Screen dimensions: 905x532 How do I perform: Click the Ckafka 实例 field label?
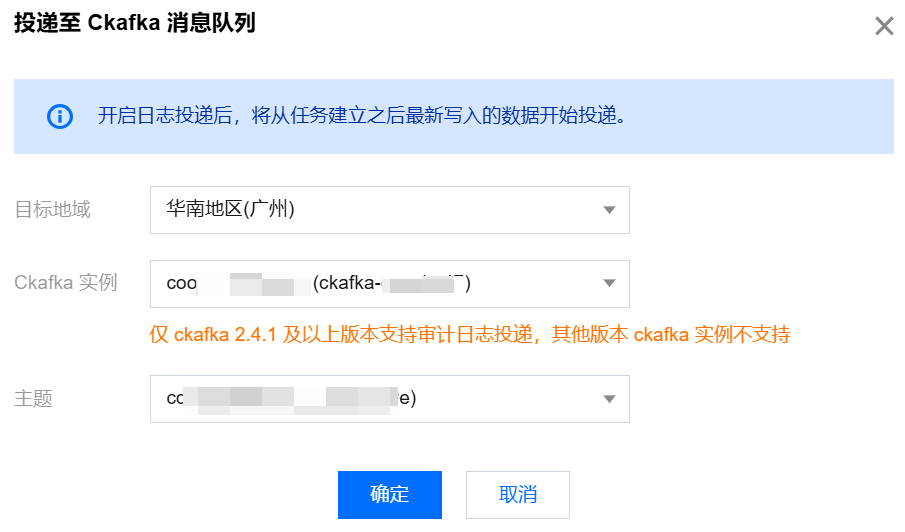(66, 283)
